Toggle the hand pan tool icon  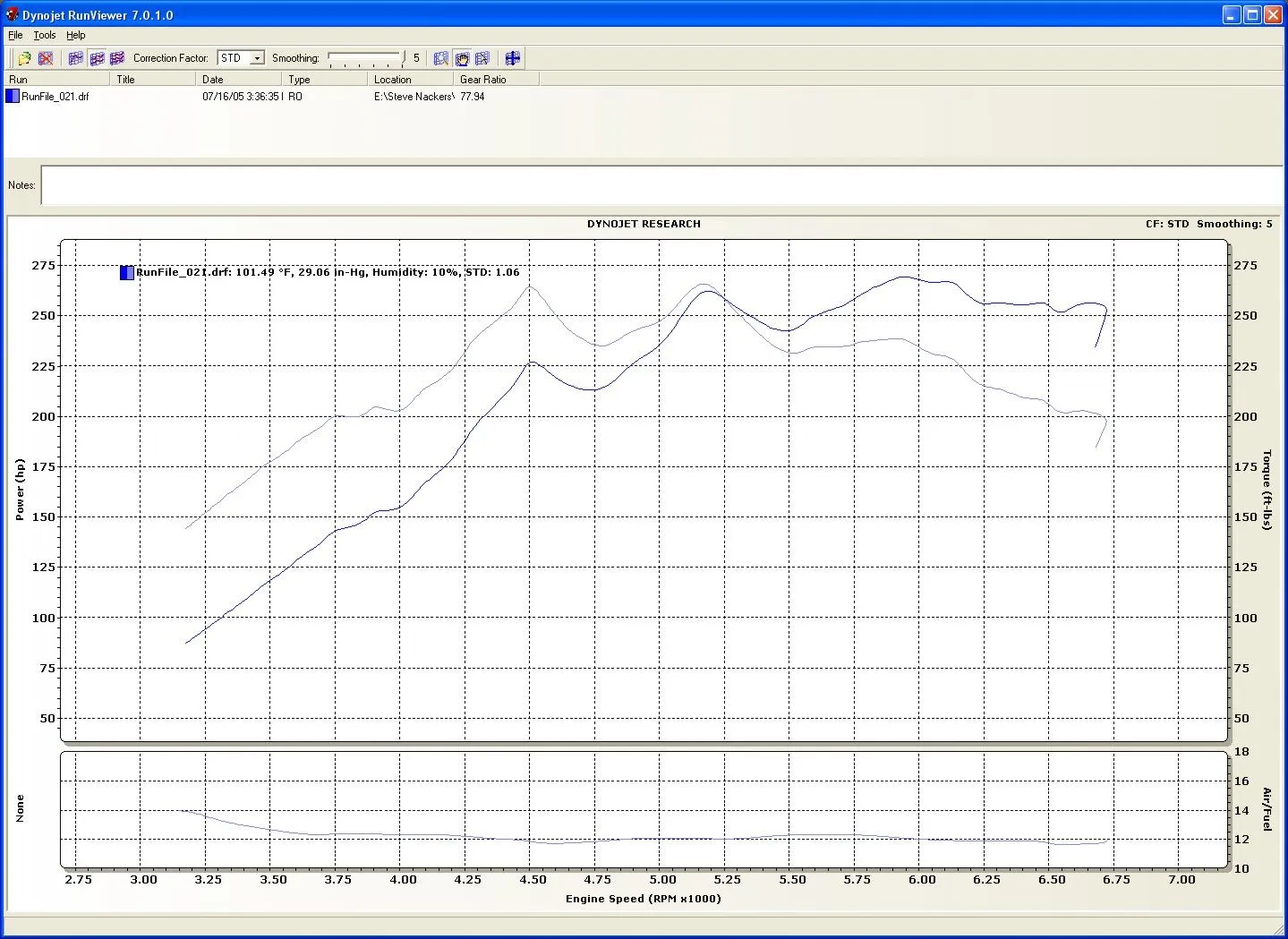pos(462,58)
